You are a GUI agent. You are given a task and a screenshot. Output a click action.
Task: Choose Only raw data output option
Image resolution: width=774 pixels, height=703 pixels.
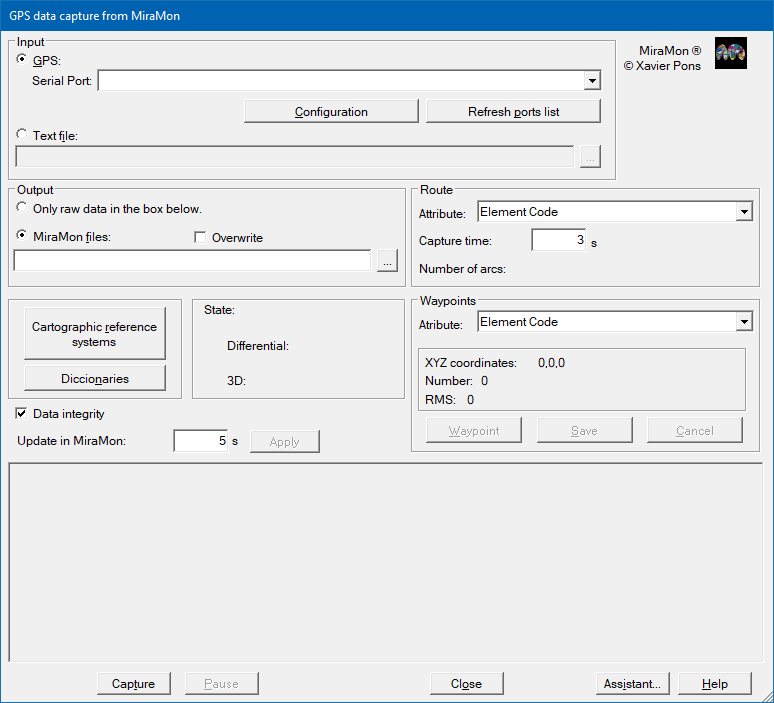[23, 208]
